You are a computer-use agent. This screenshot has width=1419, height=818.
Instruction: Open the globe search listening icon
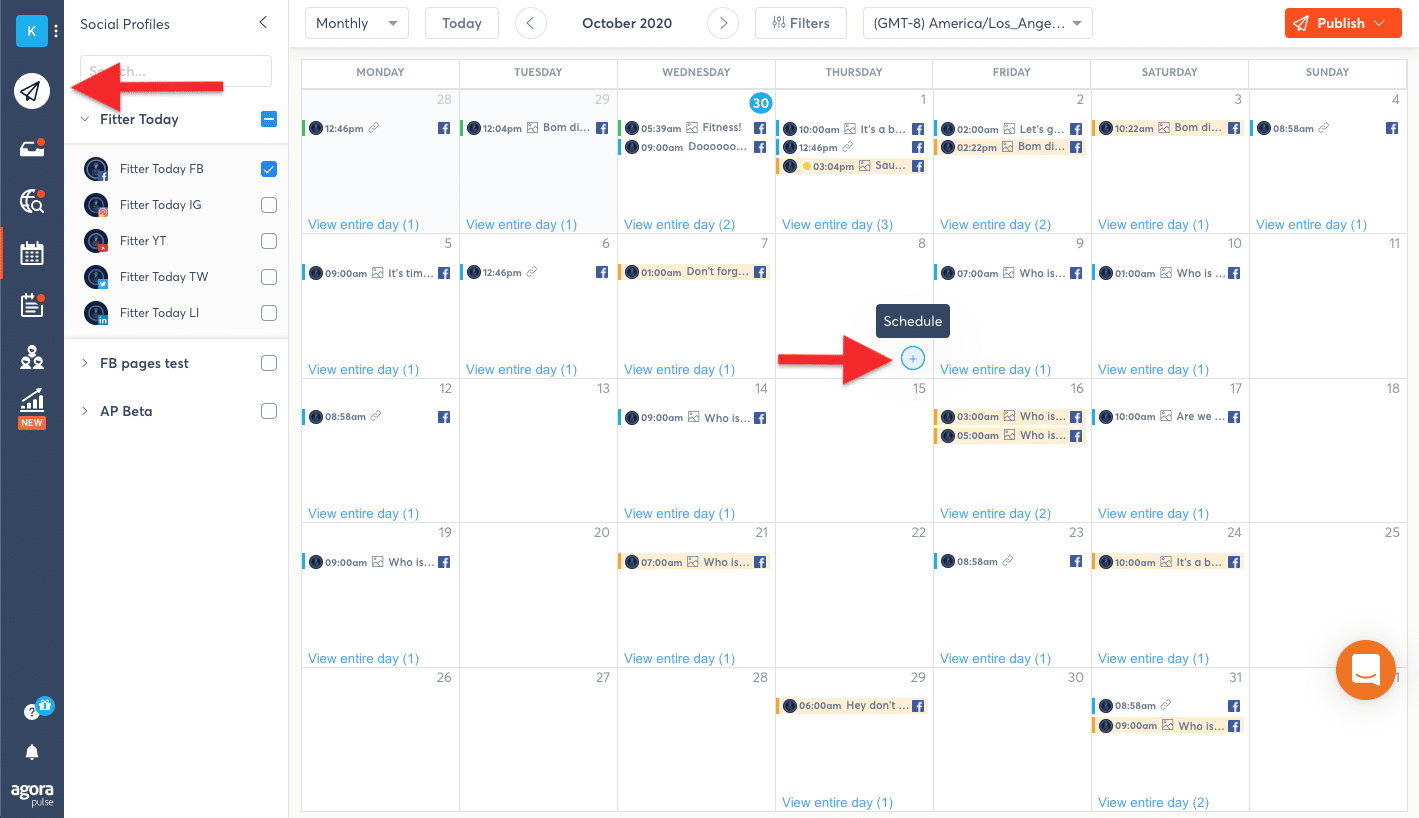click(32, 201)
